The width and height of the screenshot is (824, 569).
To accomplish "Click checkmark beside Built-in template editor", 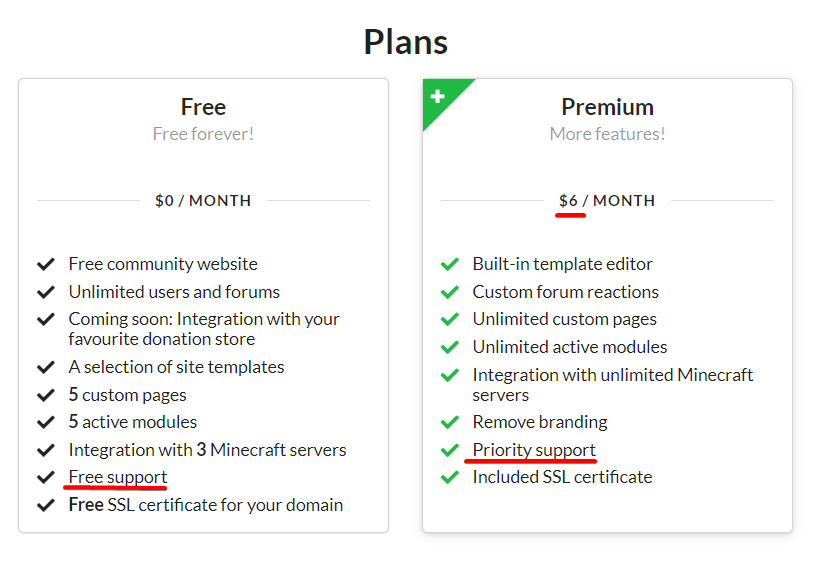I will 449,264.
